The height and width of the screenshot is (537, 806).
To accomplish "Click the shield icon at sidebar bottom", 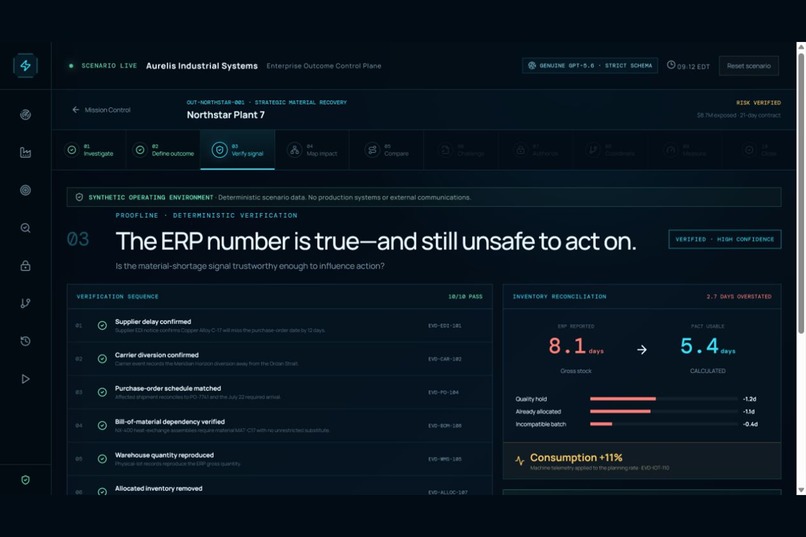I will click(x=25, y=480).
